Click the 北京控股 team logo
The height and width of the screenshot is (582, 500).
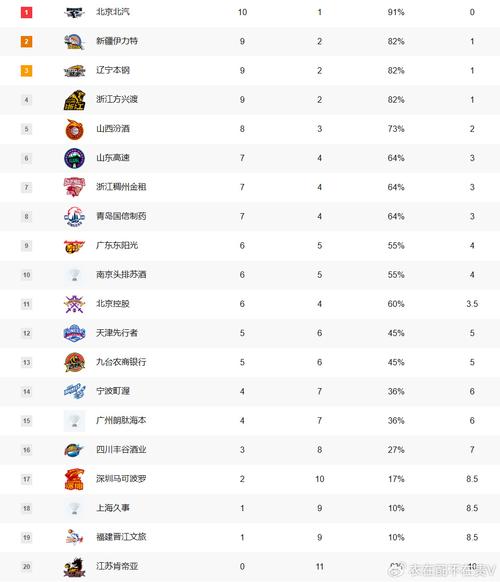[x=74, y=304]
